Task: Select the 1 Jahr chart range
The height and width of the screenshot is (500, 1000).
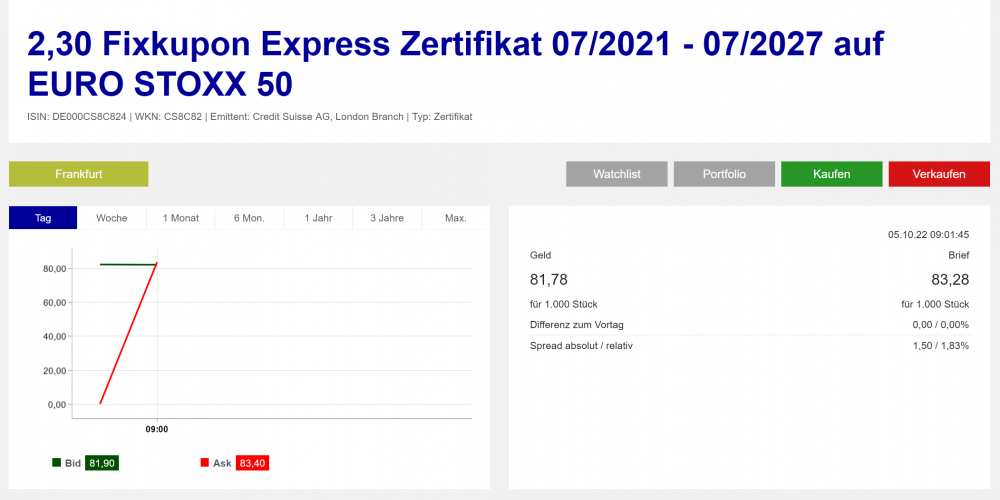Action: click(317, 218)
